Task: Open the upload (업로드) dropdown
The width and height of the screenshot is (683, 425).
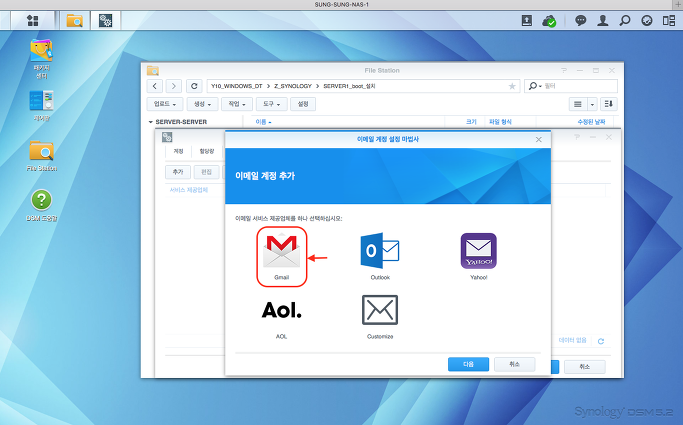Action: (x=165, y=104)
